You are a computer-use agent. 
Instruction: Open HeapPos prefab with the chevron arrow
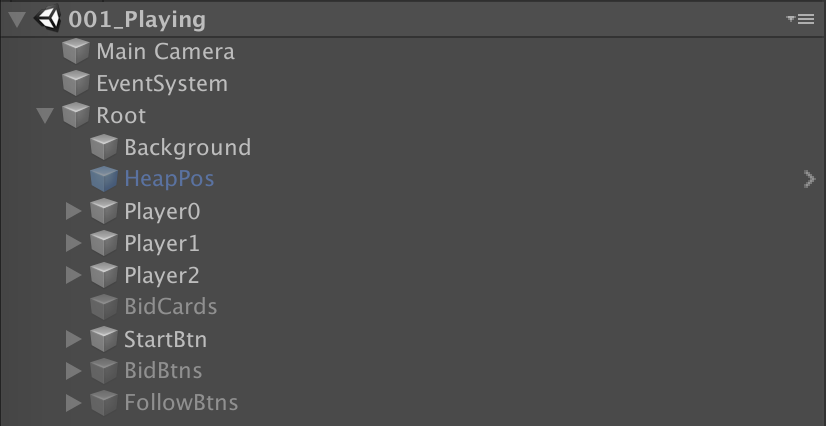pos(810,180)
